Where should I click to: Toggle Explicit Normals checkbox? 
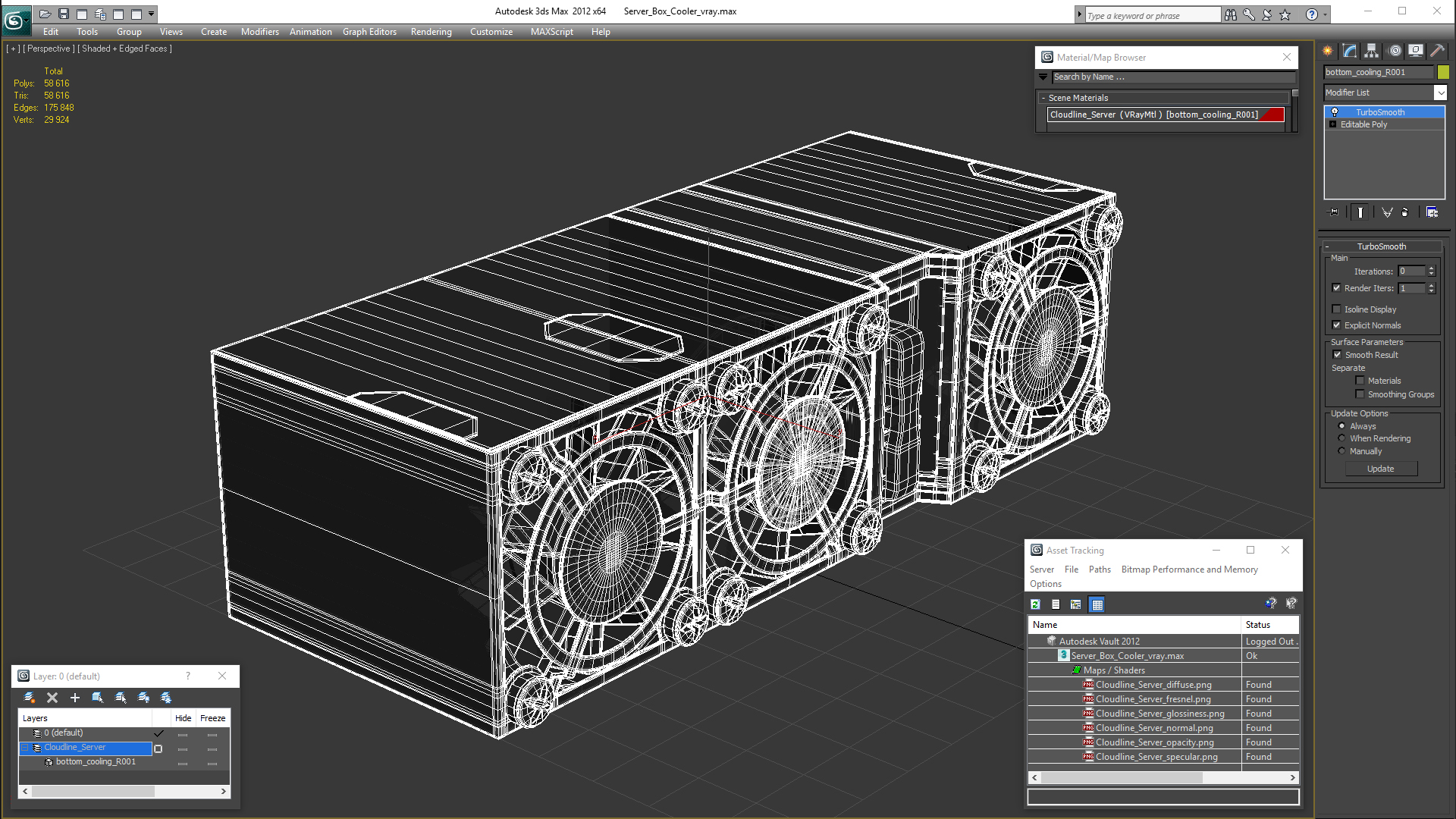pyautogui.click(x=1337, y=325)
